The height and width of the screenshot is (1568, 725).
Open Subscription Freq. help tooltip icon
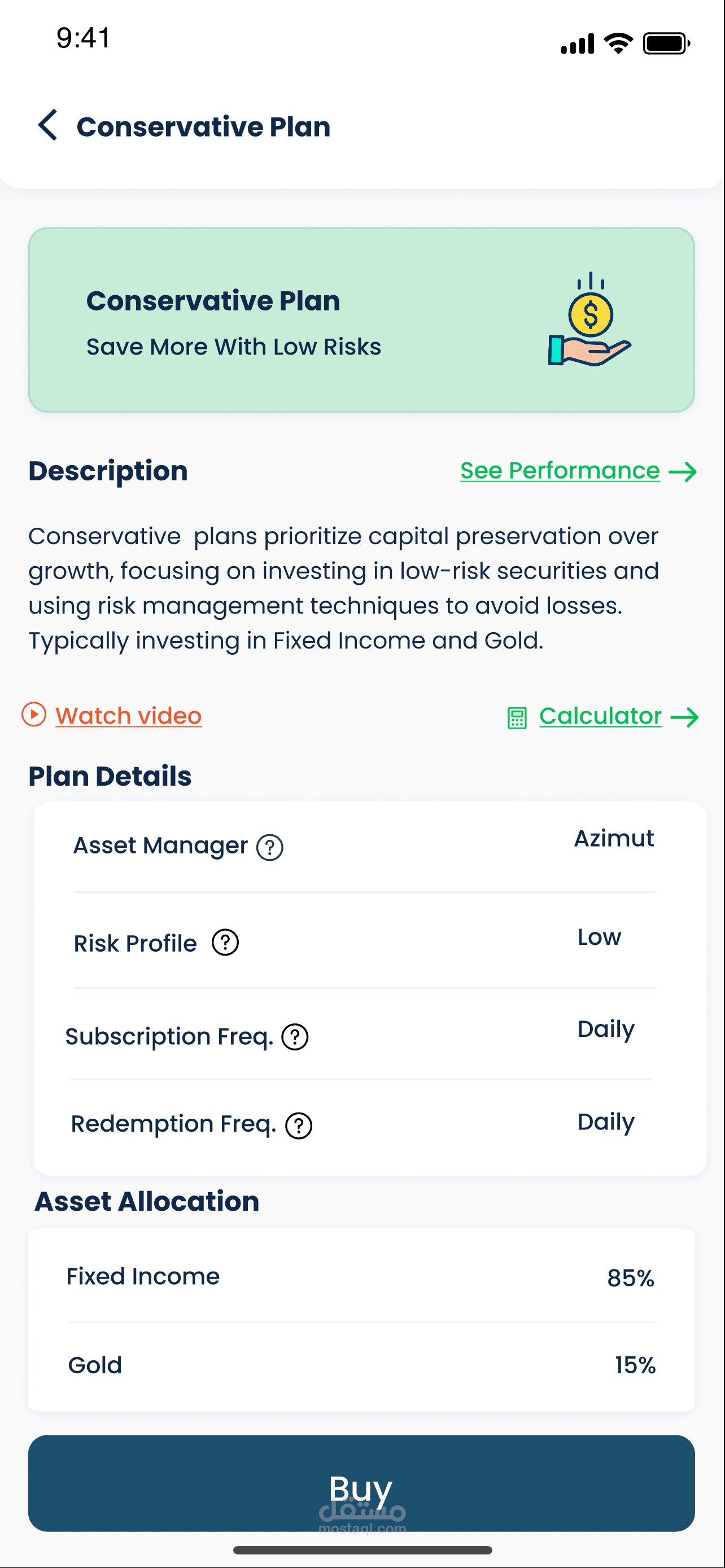pyautogui.click(x=295, y=1037)
